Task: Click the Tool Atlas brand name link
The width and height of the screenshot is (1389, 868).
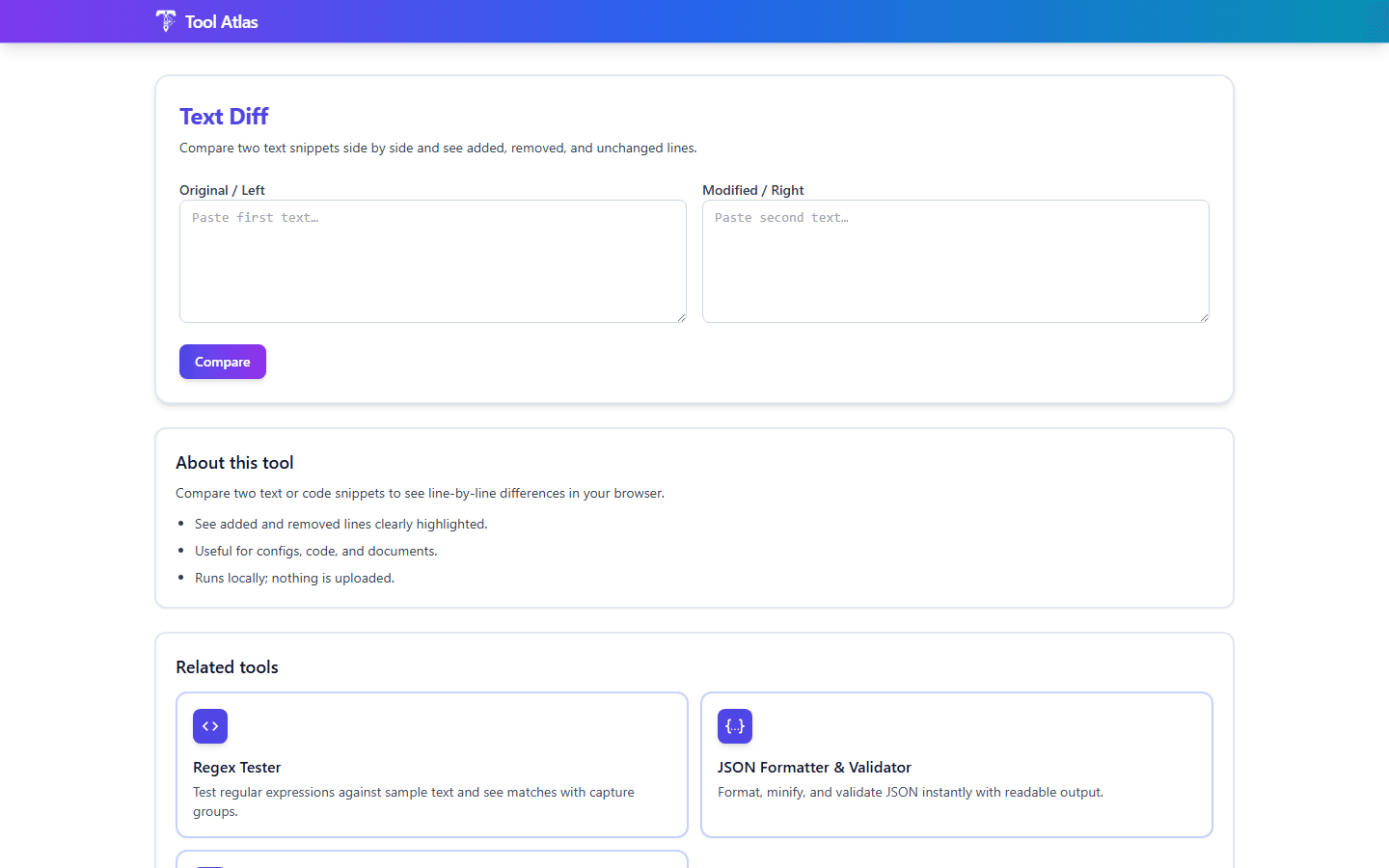Action: click(x=221, y=21)
